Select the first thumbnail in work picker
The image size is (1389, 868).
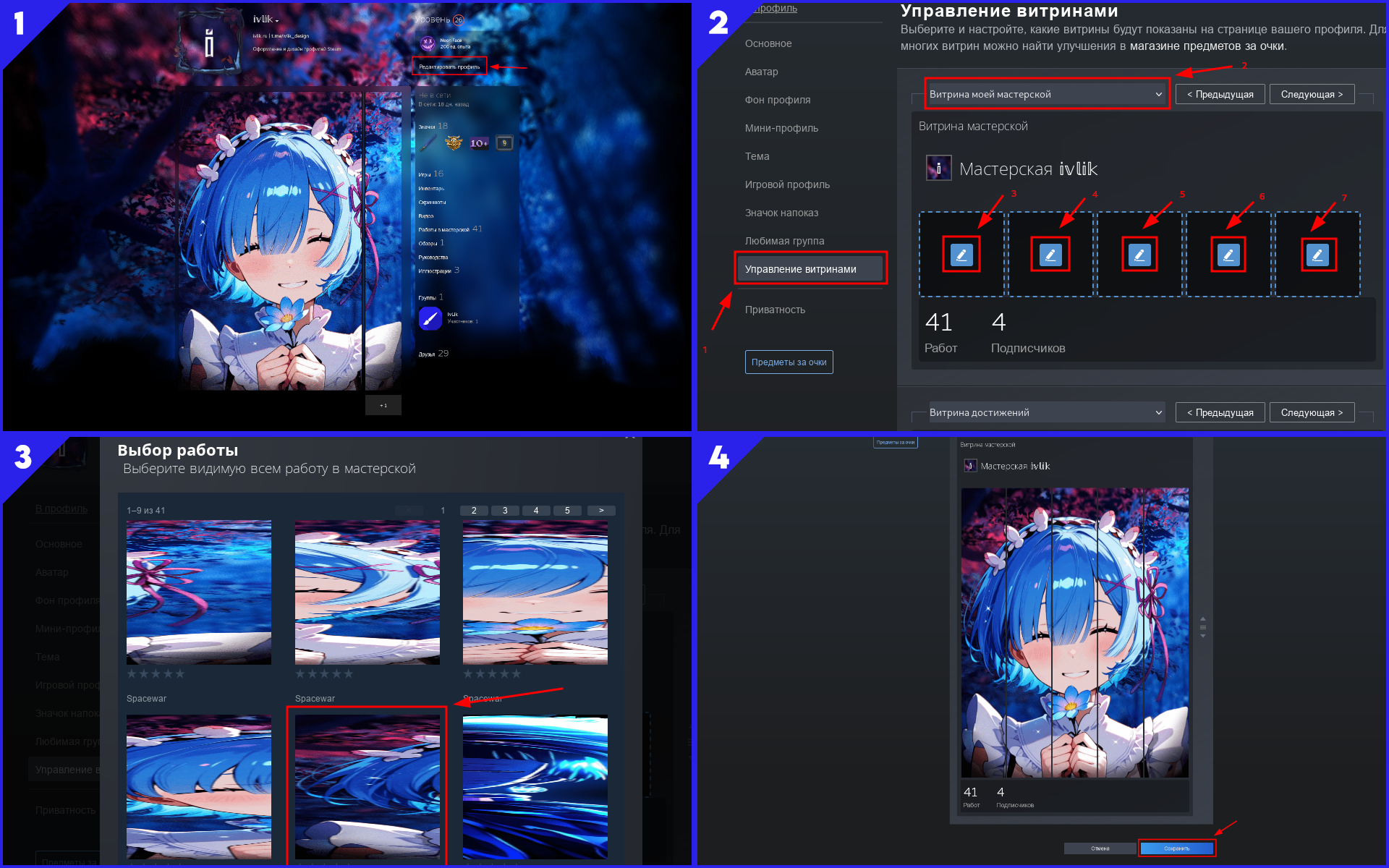click(199, 592)
